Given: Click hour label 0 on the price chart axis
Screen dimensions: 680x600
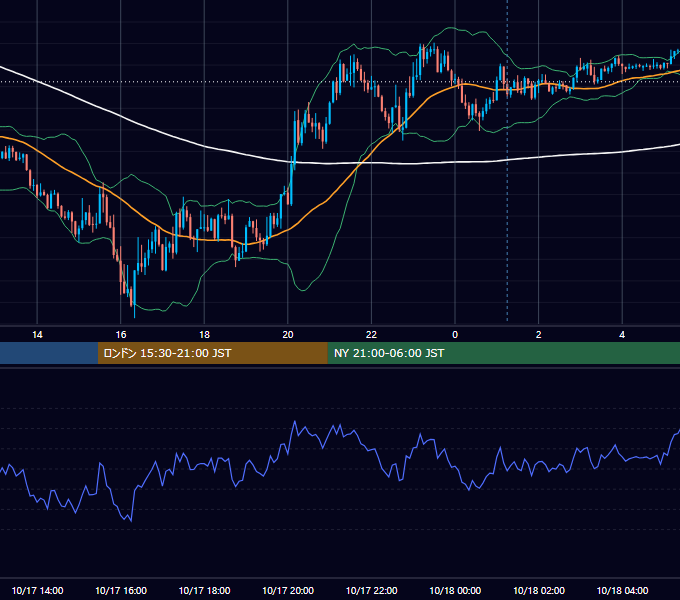Looking at the screenshot, I should [455, 335].
